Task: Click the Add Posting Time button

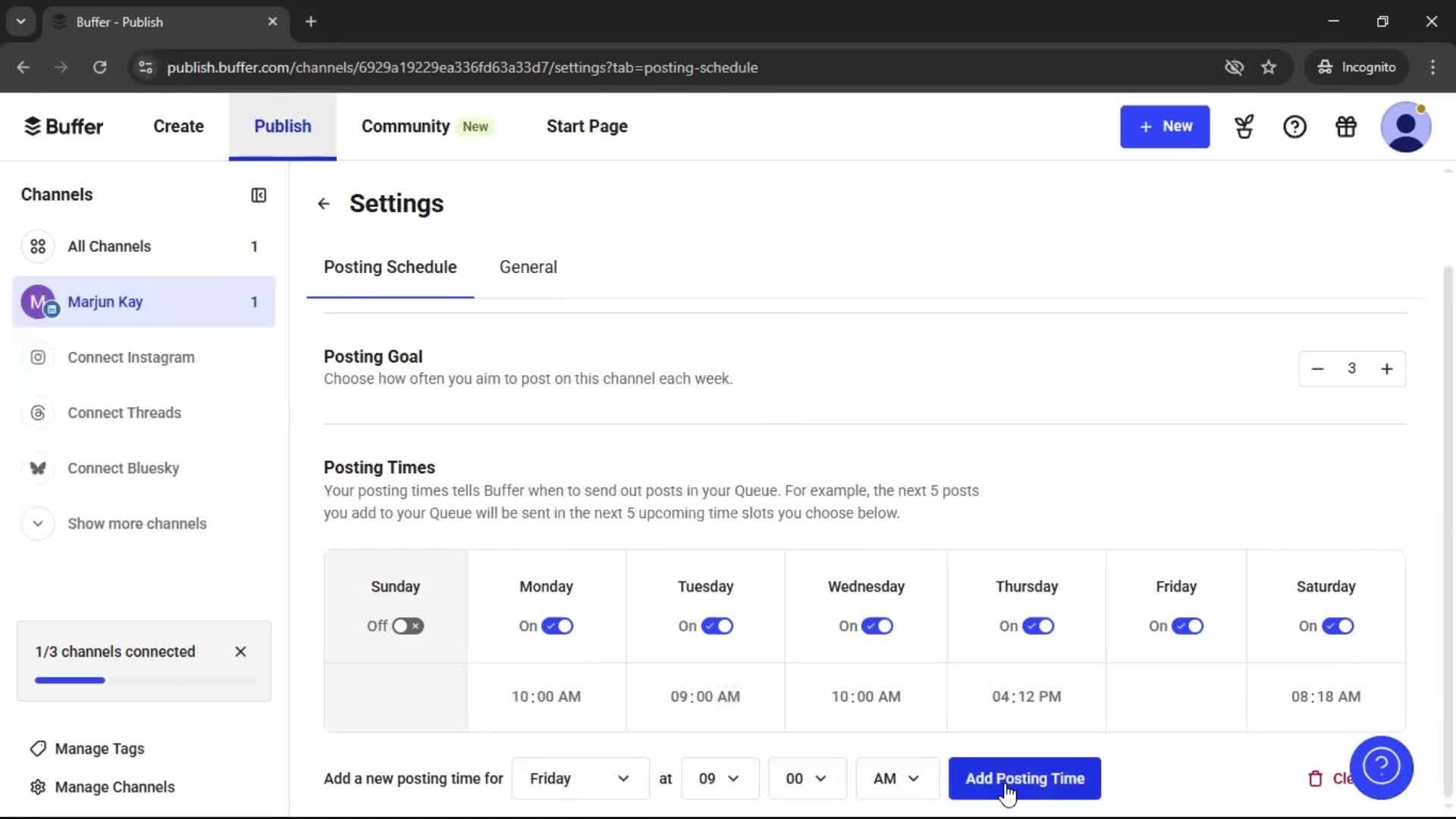Action: [x=1025, y=778]
